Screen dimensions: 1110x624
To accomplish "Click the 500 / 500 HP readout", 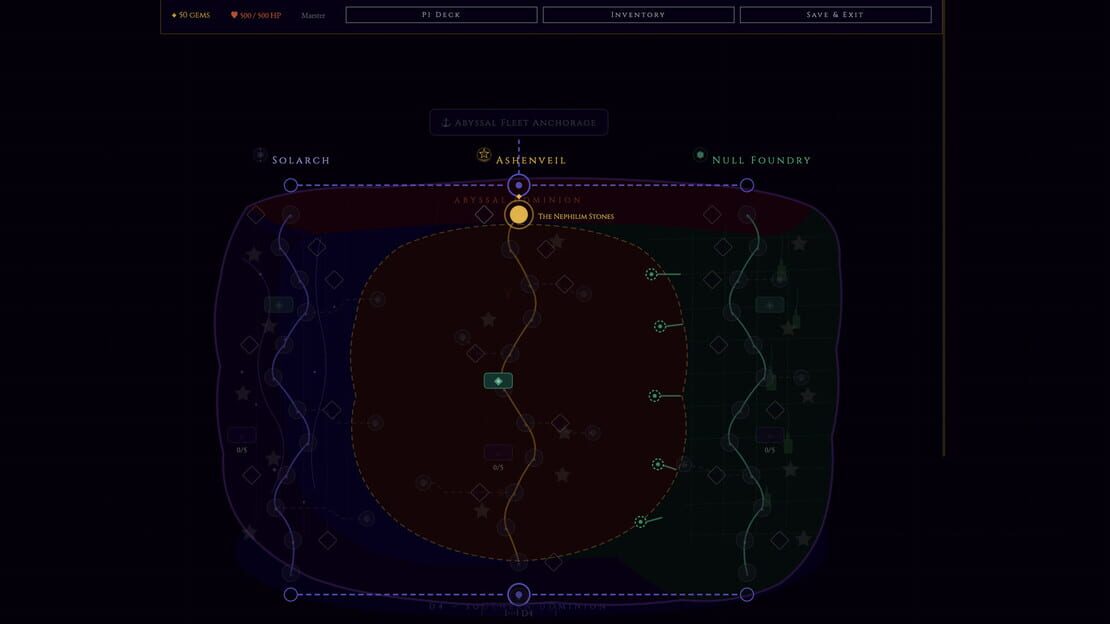I will coord(256,15).
